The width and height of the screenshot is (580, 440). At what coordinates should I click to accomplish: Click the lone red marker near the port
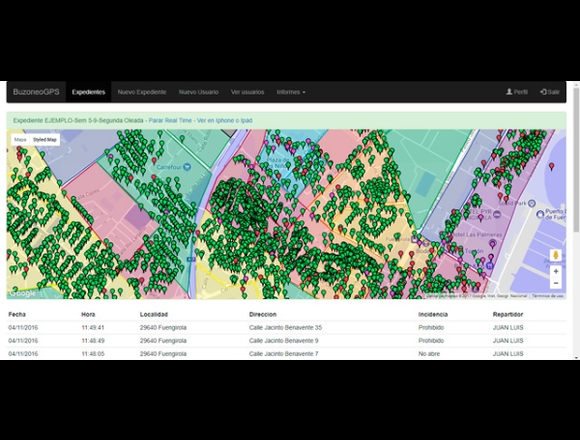tap(552, 166)
